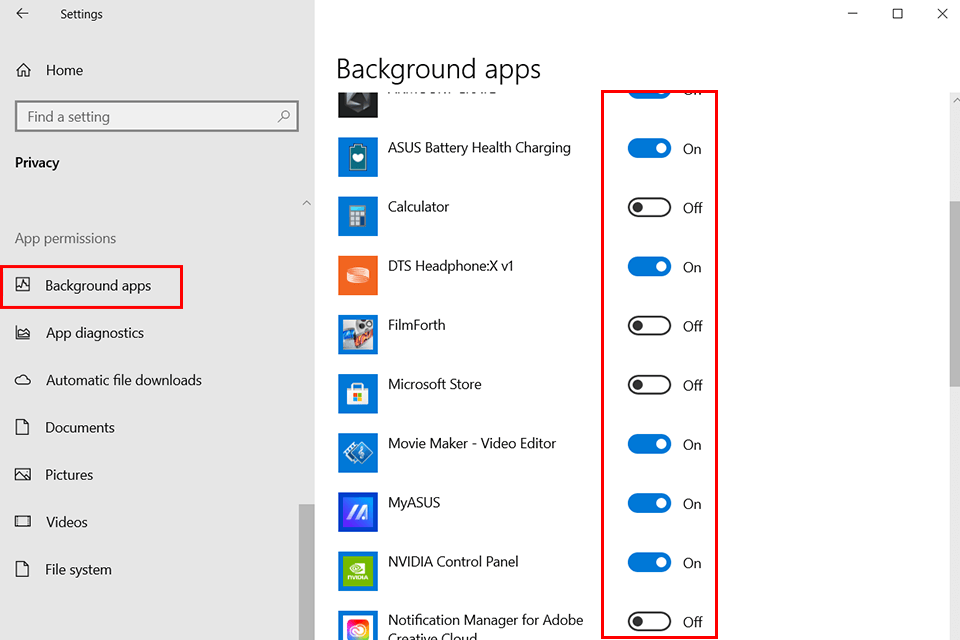Click the Automatic file downloads cloud icon
Screen dimensions: 960x640
23,380
